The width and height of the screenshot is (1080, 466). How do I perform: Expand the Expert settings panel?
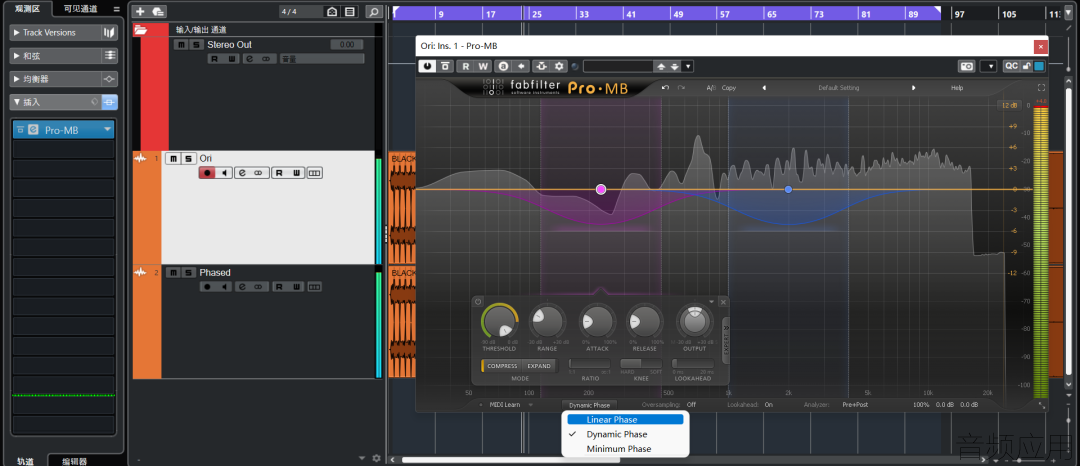[x=725, y=340]
